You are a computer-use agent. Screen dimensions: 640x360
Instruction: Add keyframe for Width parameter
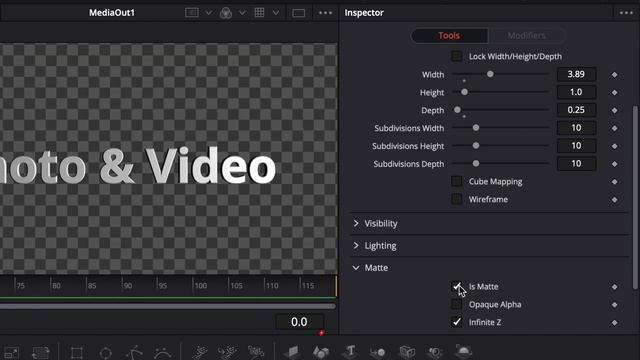point(614,75)
